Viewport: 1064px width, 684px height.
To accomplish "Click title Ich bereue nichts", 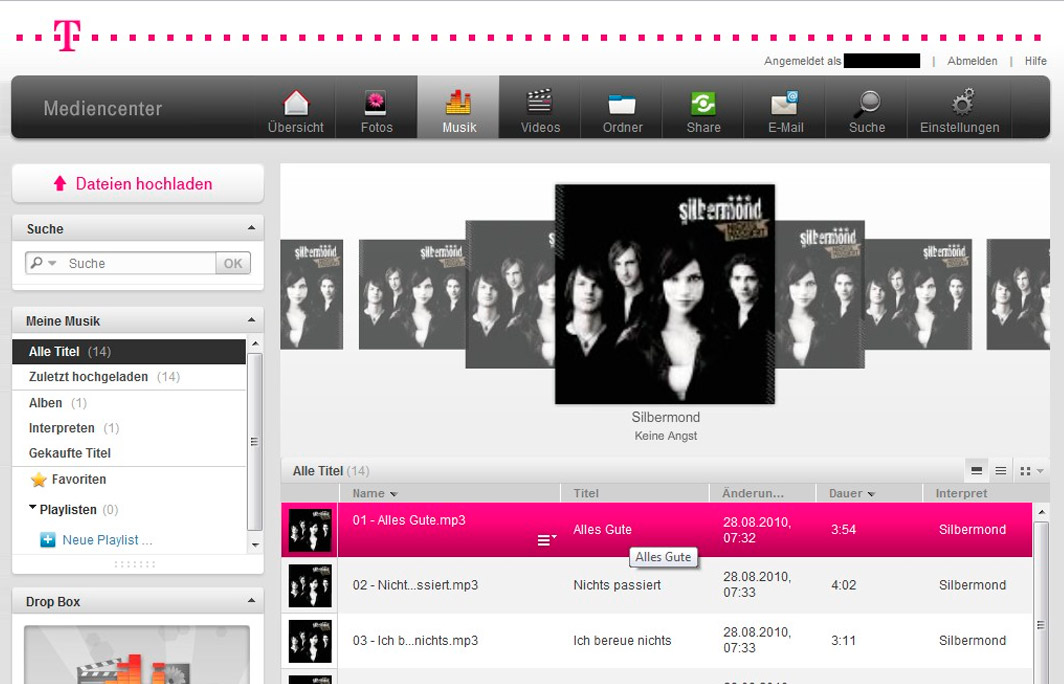I will (622, 641).
